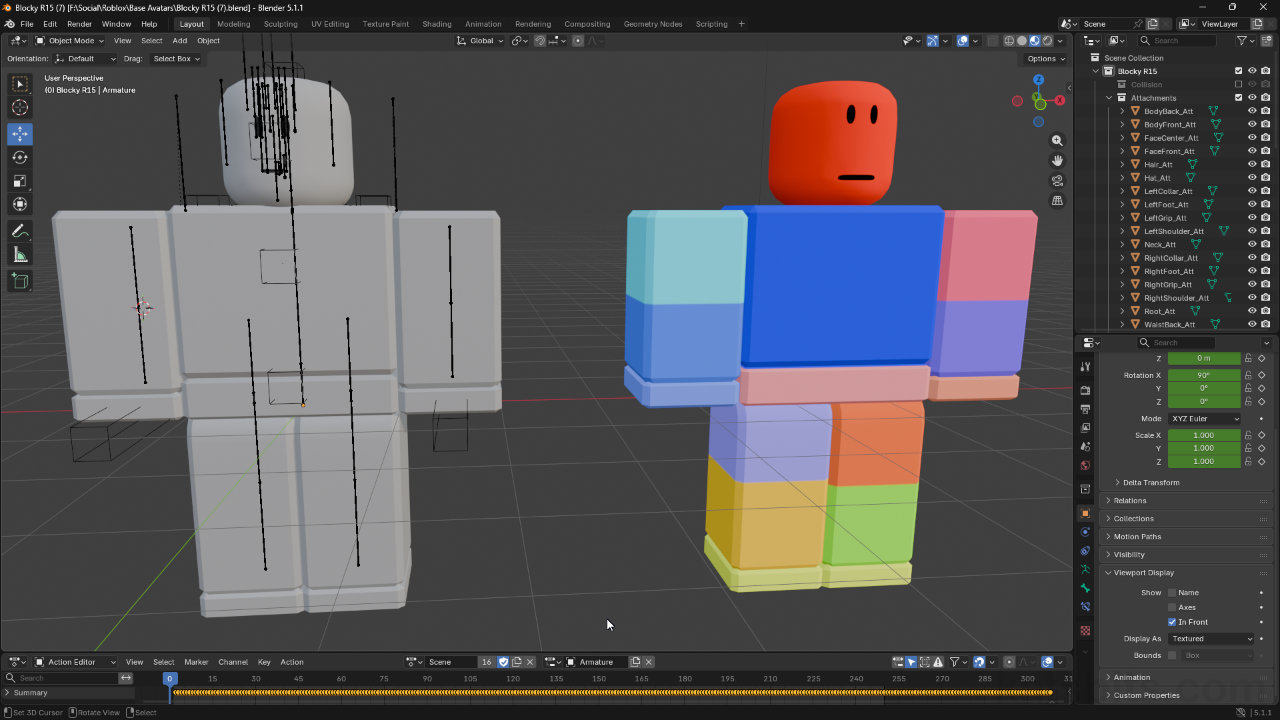
Task: Select the Select Box tool in the toolbar
Action: click(x=20, y=85)
